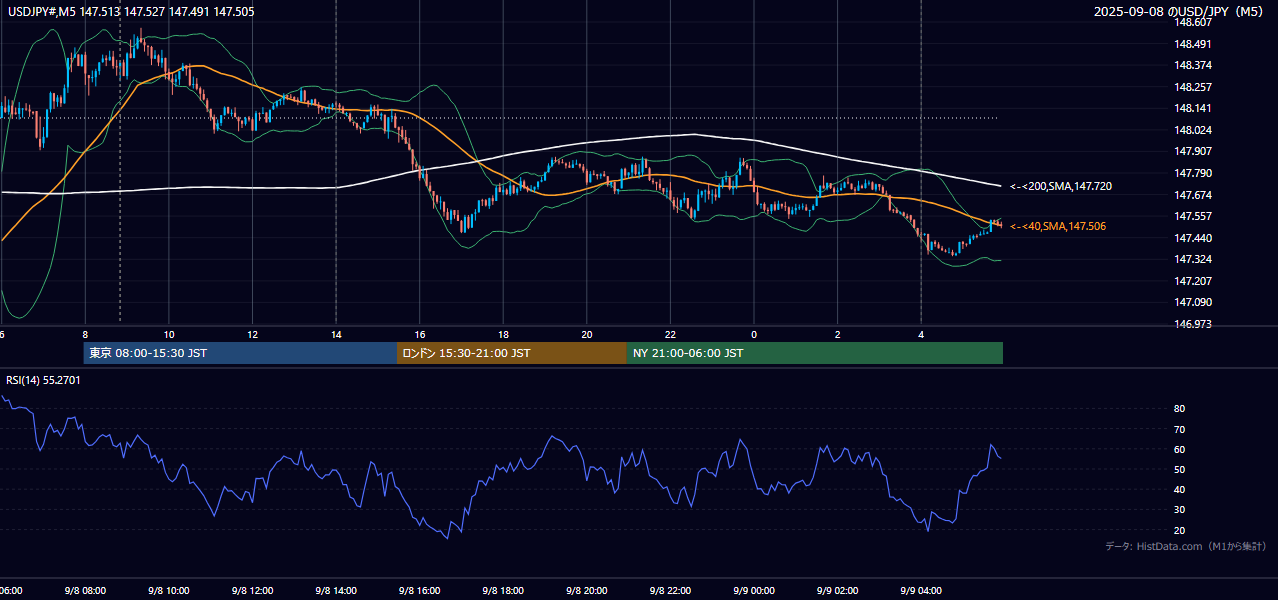The image size is (1278, 600).
Task: Click hour tick 16 under the price chart
Action: coord(420,334)
